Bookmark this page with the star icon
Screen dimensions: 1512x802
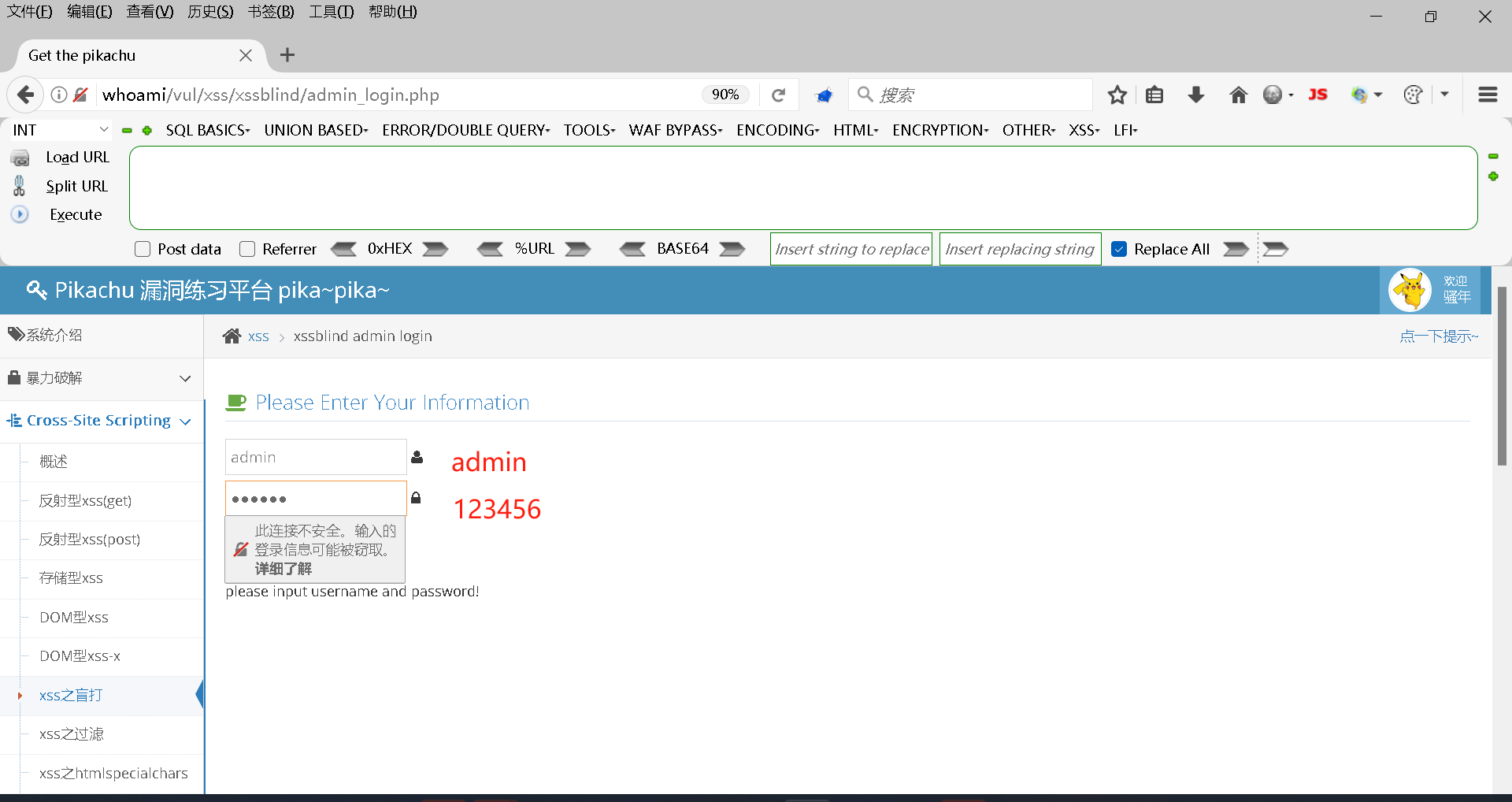(x=1117, y=95)
